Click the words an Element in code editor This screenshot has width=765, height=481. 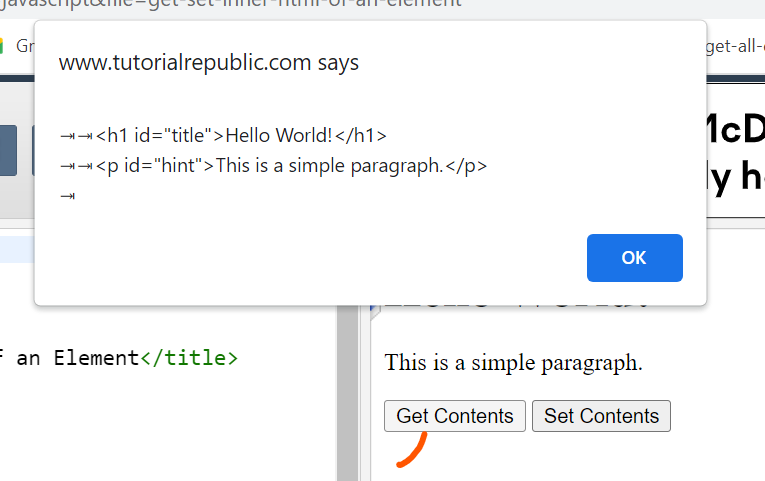tap(77, 358)
